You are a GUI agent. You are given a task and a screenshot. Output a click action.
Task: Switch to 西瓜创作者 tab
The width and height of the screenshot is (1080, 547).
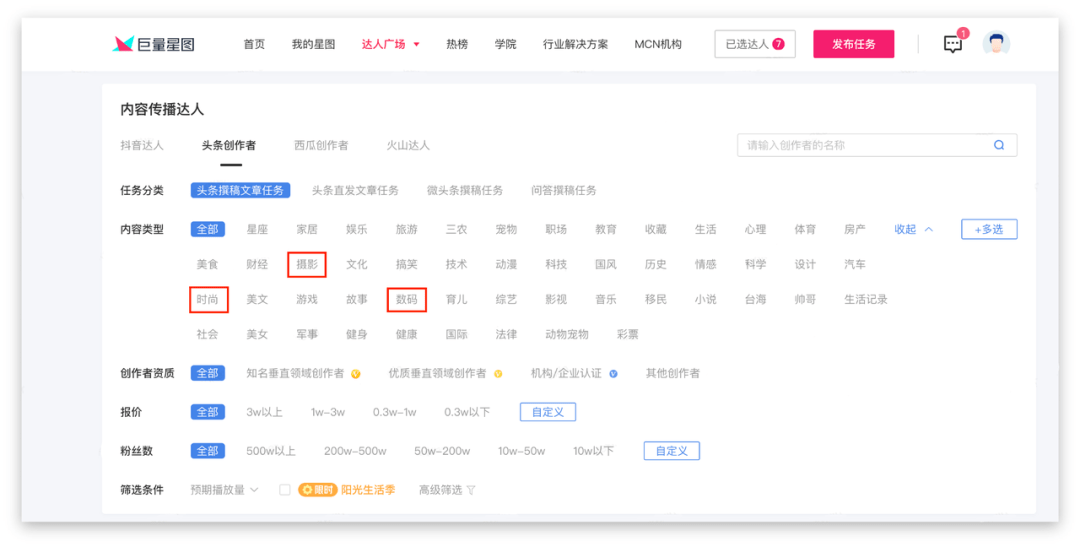[x=321, y=145]
